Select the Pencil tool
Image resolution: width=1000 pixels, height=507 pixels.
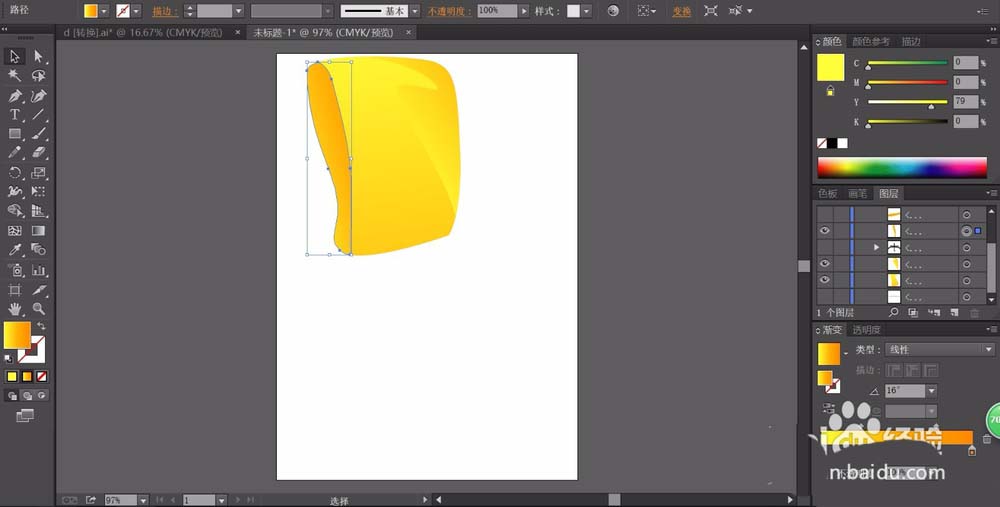[x=15, y=153]
